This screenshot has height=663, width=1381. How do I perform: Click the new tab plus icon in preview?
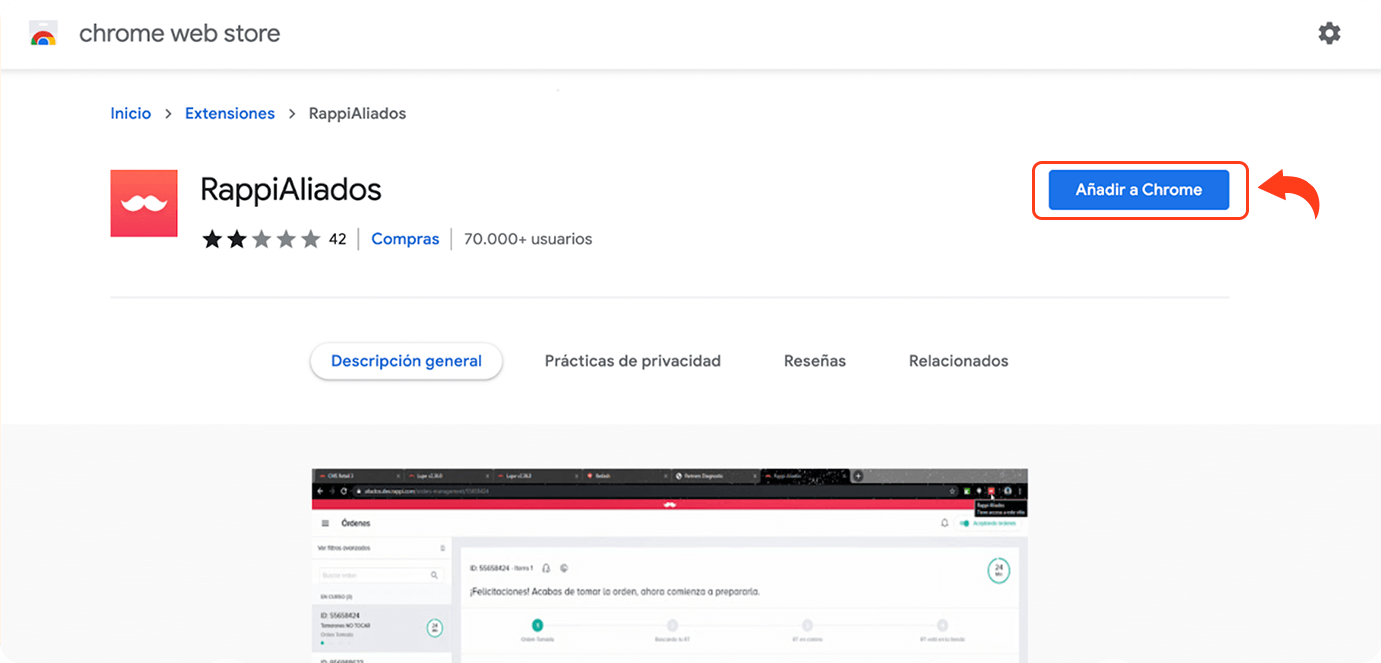[x=858, y=476]
